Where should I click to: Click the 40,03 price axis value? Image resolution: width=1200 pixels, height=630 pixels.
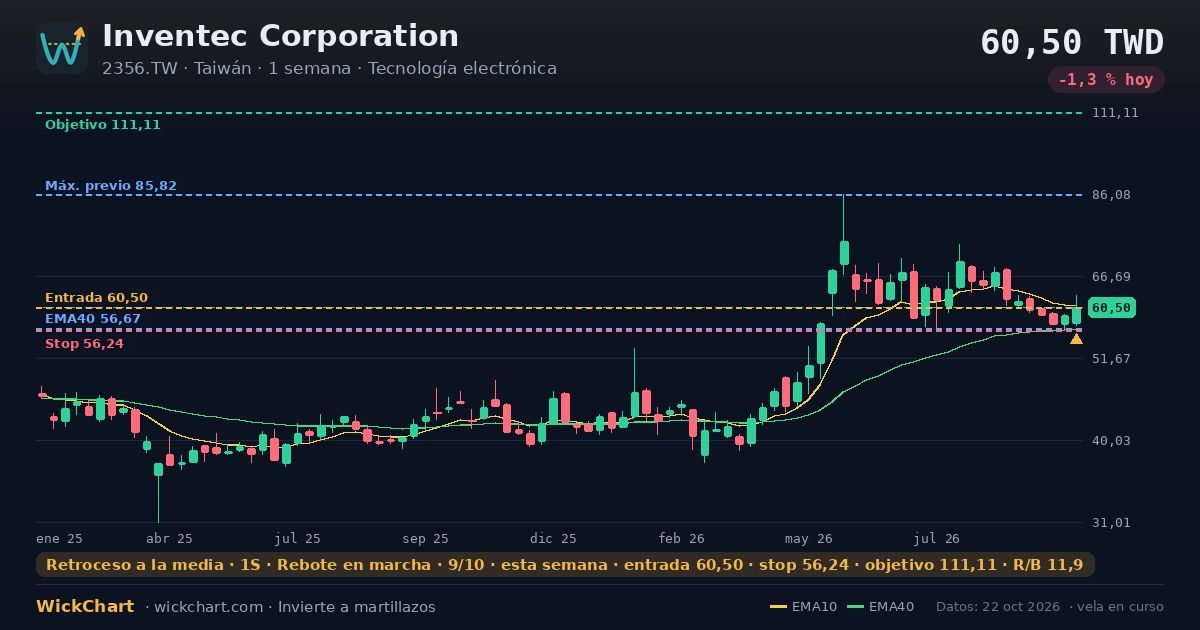click(x=1111, y=440)
